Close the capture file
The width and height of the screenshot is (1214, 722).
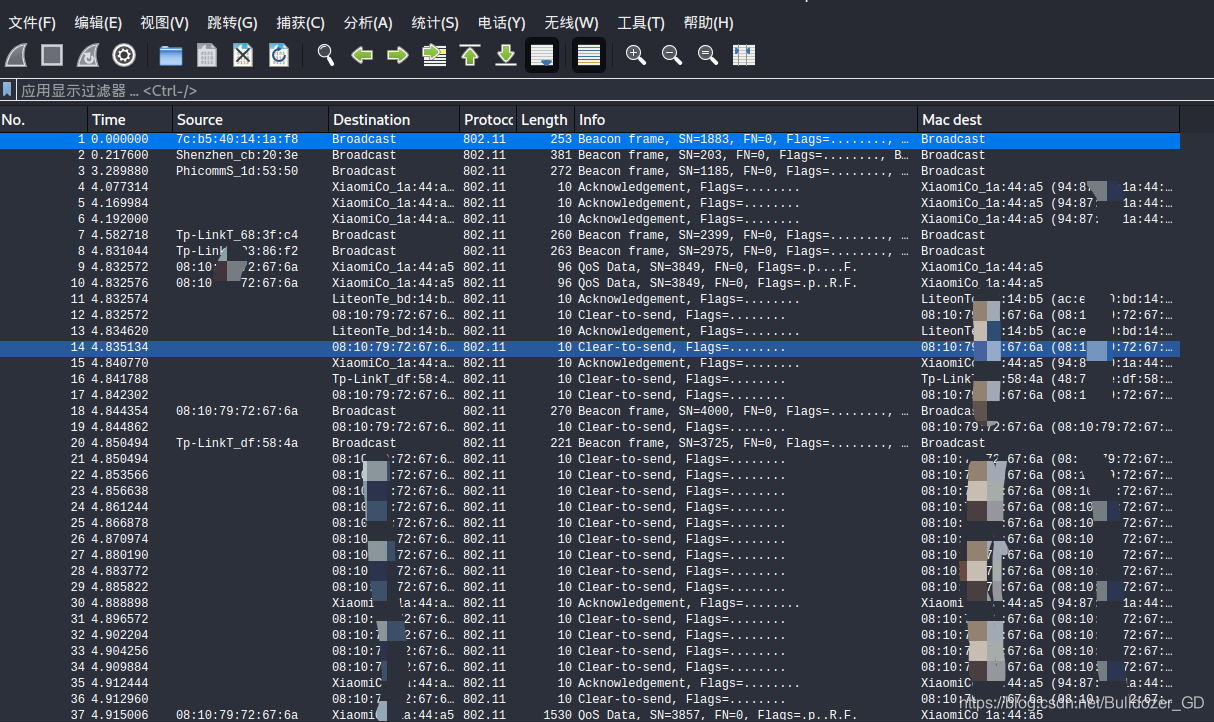click(x=243, y=55)
